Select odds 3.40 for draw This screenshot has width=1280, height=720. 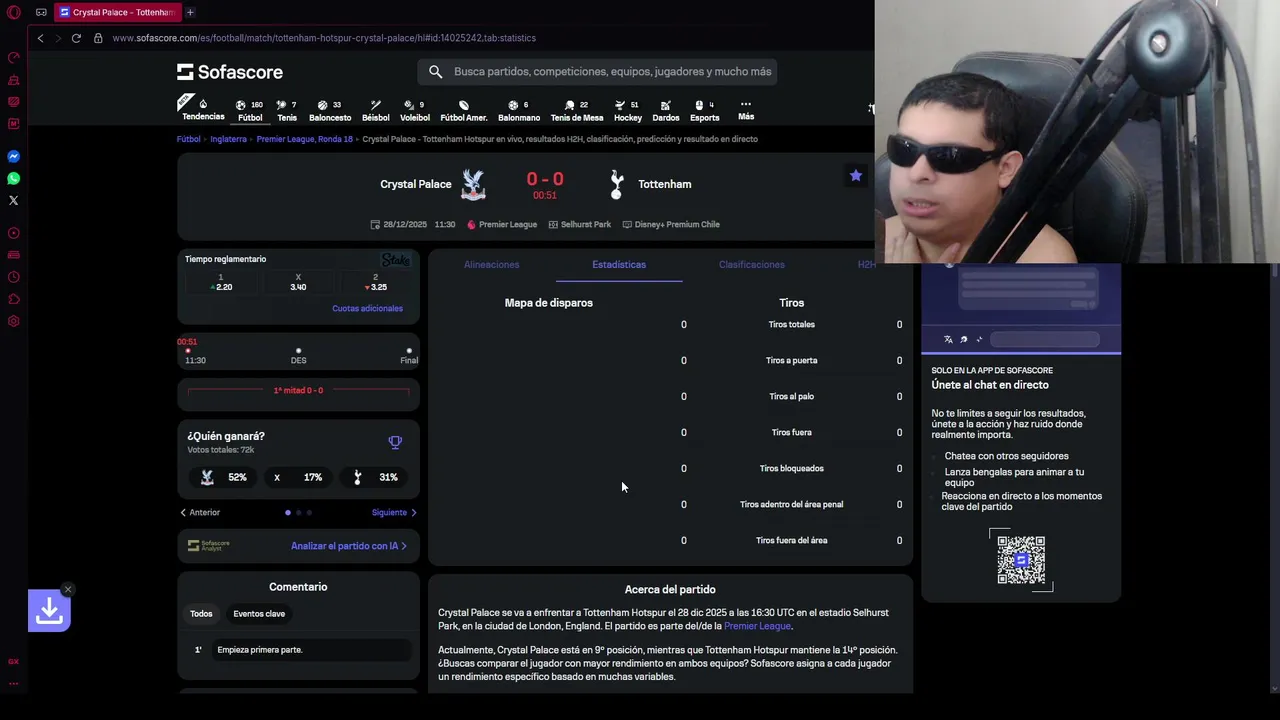coord(298,282)
